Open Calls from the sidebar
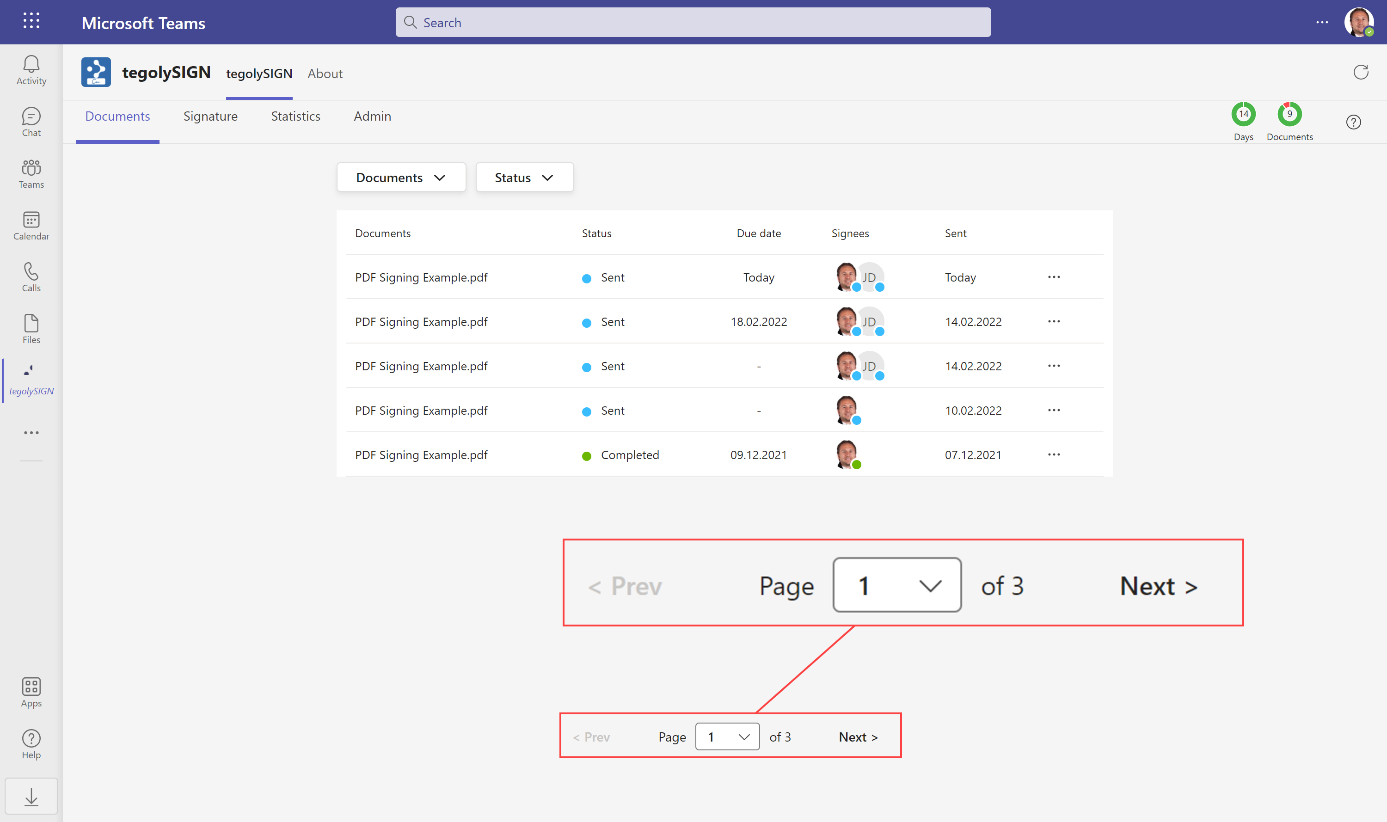1387x822 pixels. click(31, 277)
